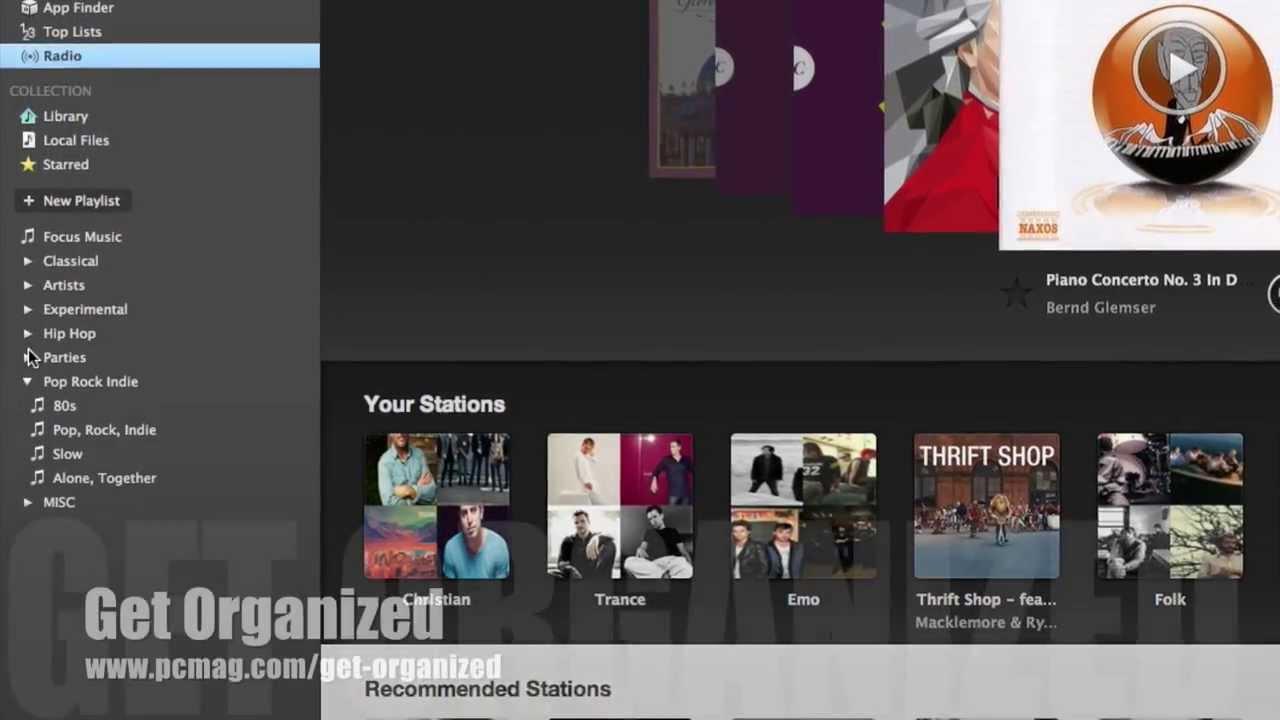Select the Pop Rock Indie folder label
Image resolution: width=1280 pixels, height=720 pixels.
90,381
